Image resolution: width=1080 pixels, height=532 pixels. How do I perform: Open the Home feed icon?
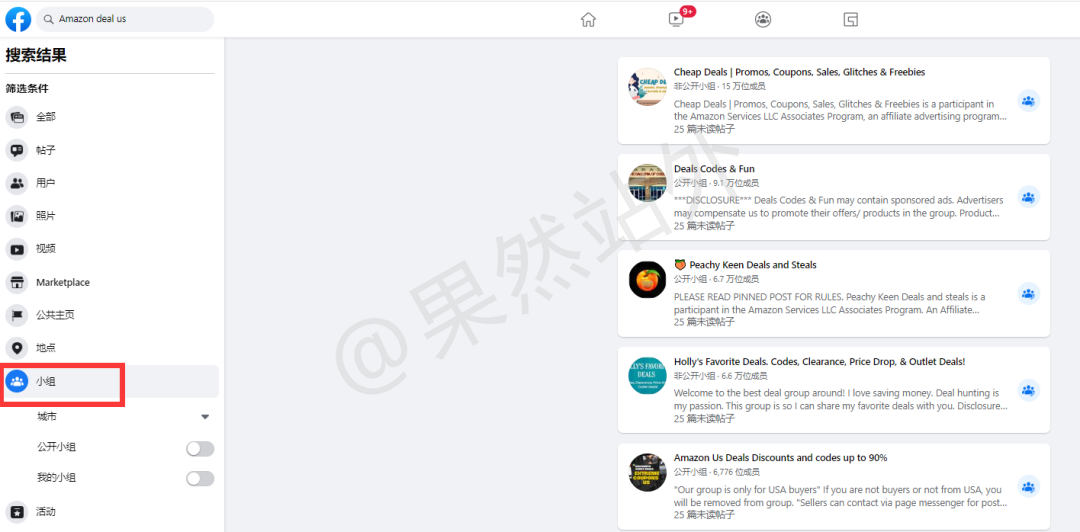pos(588,19)
